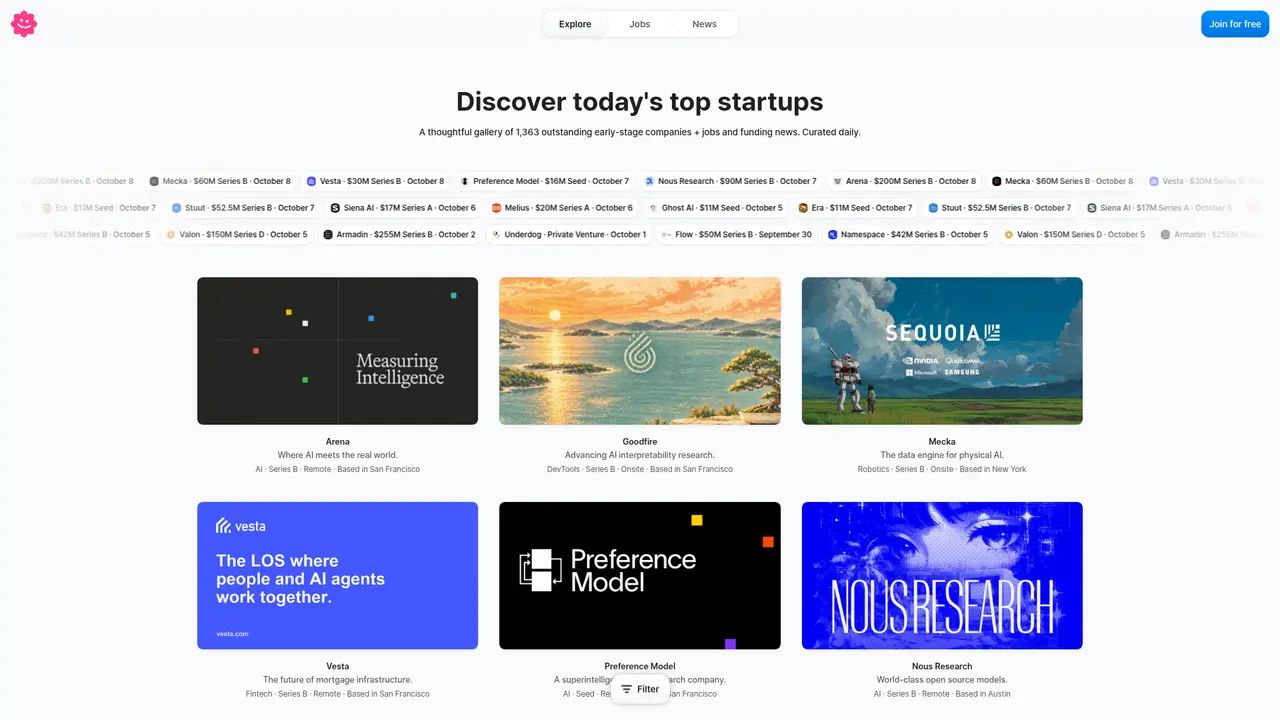The height and width of the screenshot is (720, 1280).
Task: Open the Nous Research blue thumbnail
Action: (942, 576)
